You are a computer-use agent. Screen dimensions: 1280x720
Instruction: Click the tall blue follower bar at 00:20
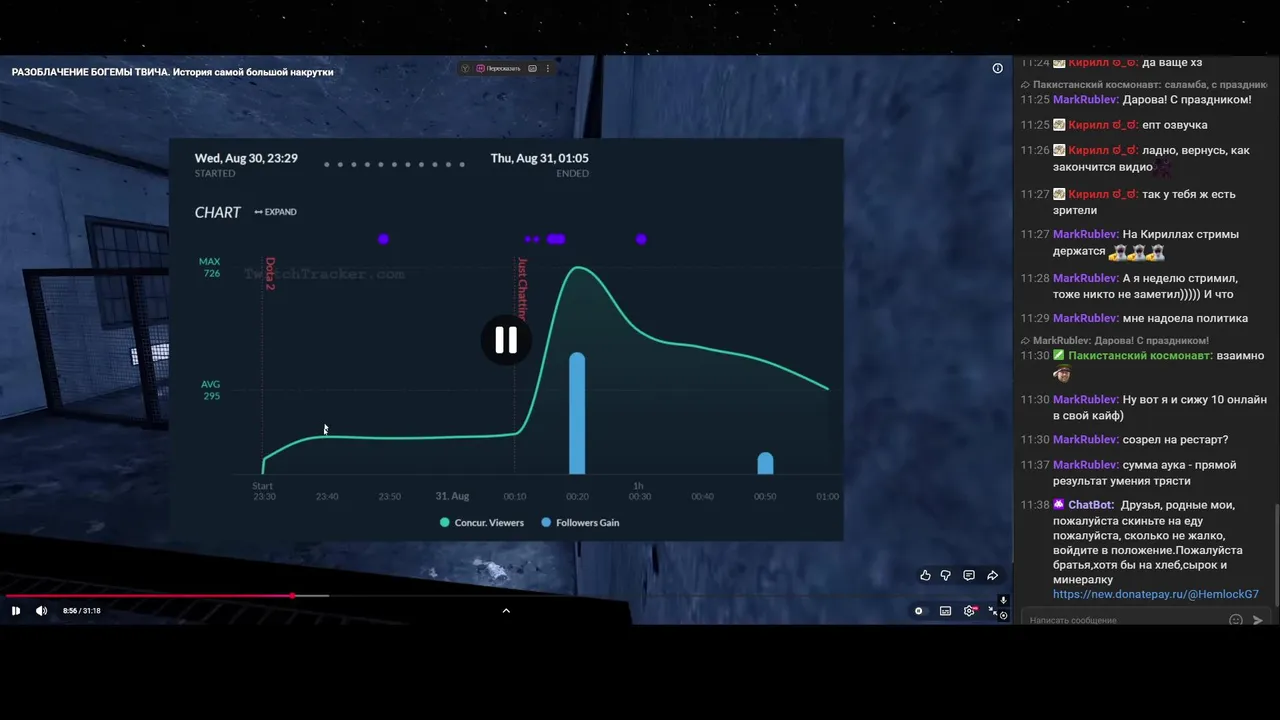[577, 413]
